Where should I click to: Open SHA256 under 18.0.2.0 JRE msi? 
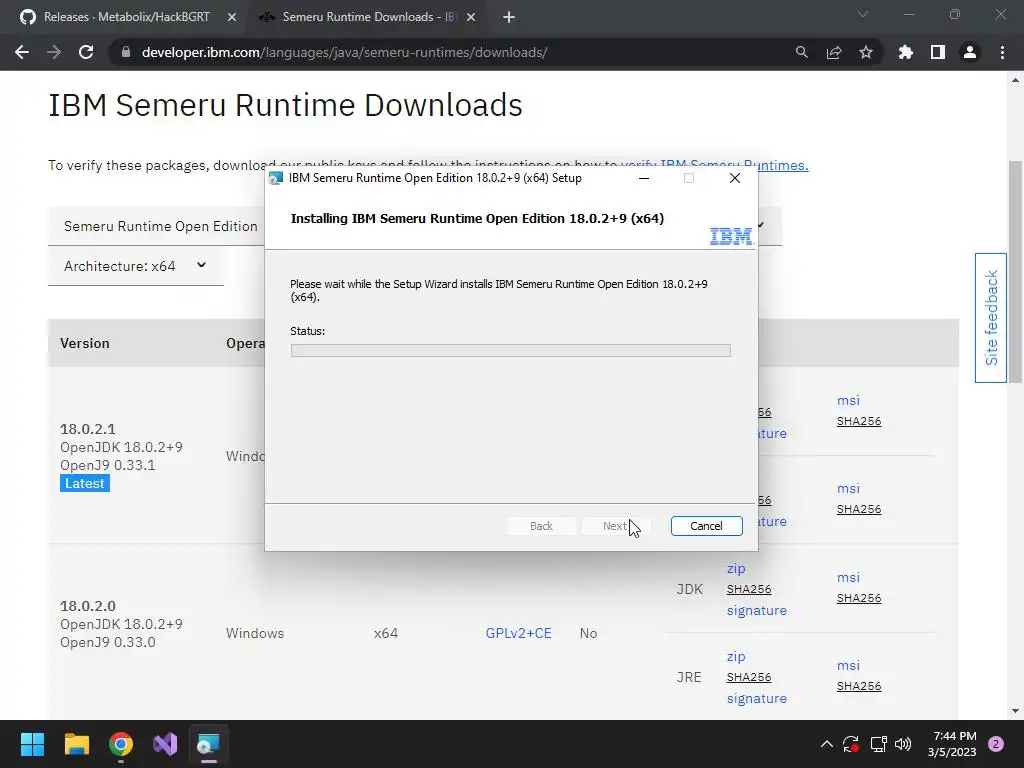(x=859, y=686)
